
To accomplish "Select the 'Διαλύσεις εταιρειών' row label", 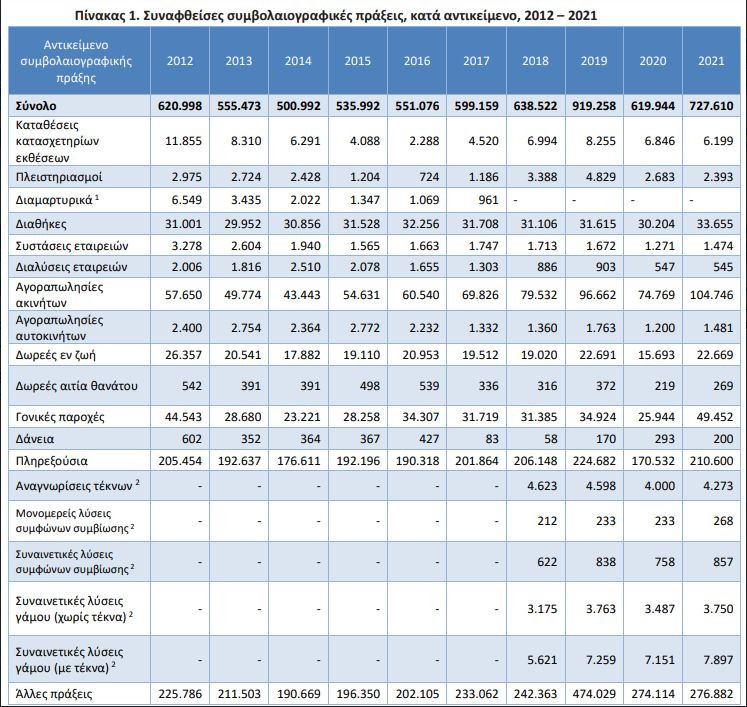I will (71, 267).
